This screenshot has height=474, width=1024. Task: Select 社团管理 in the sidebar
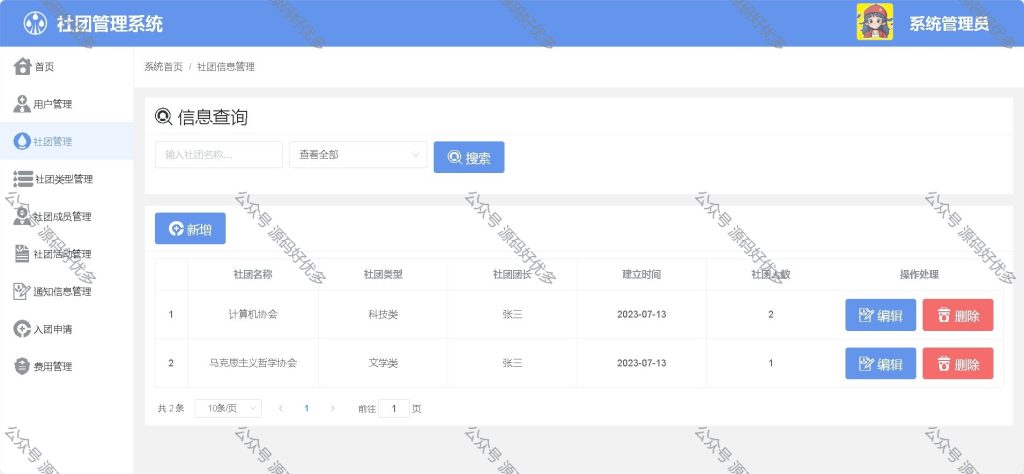[x=67, y=141]
